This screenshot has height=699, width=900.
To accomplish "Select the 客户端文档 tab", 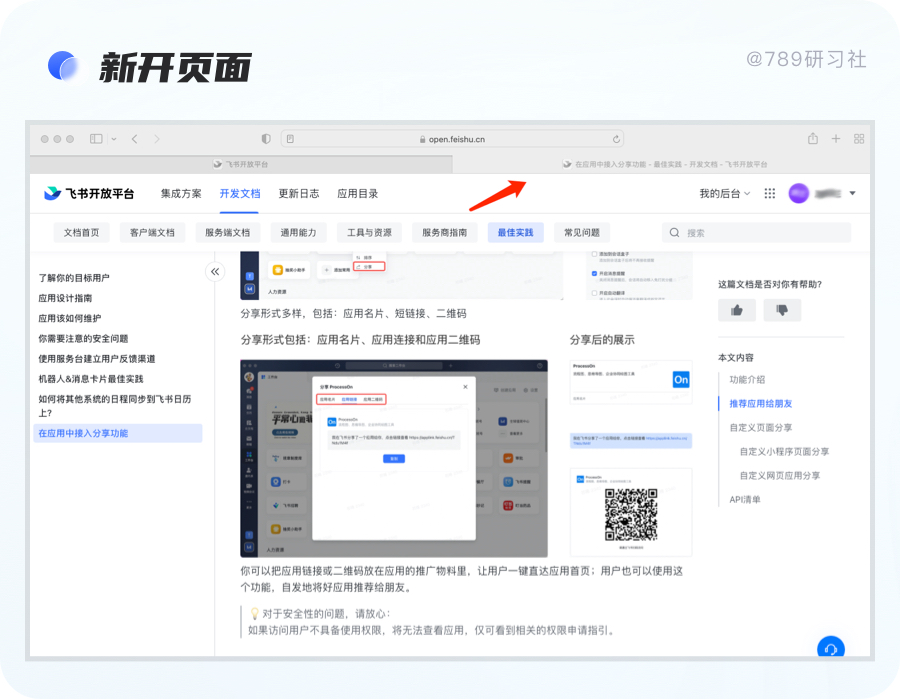I will [x=152, y=232].
